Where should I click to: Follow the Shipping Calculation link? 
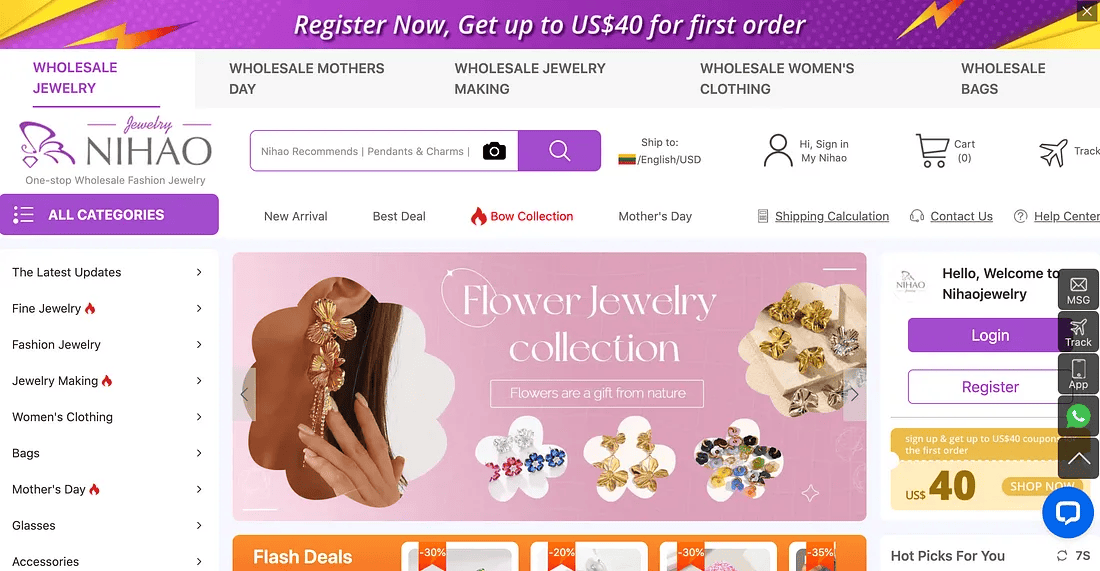831,216
